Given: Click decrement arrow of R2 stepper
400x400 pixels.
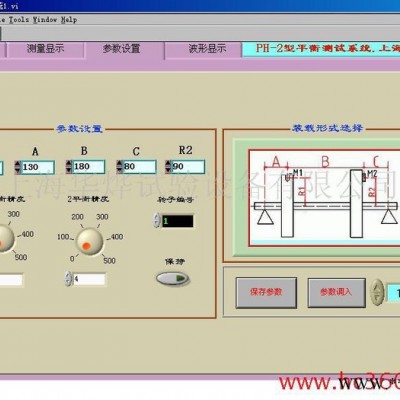Looking at the screenshot, I should pyautogui.click(x=168, y=170).
